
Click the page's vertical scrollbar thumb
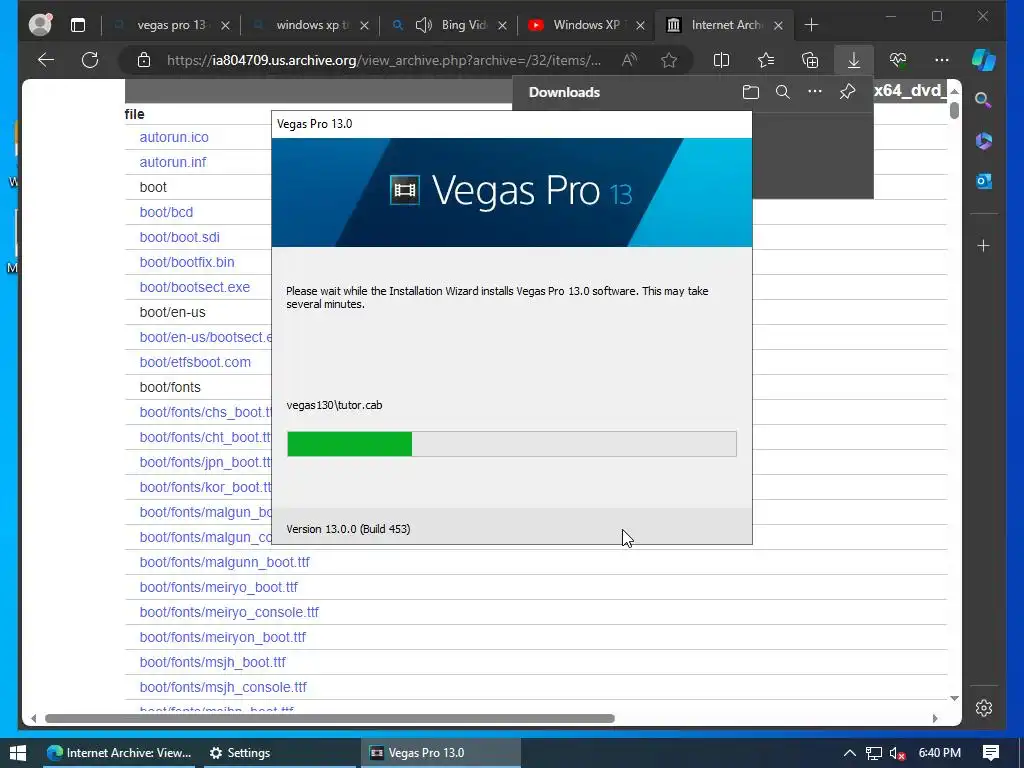(954, 110)
